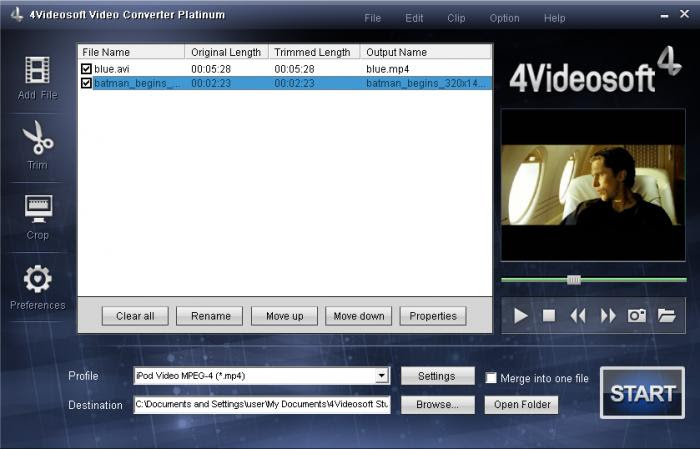Image resolution: width=700 pixels, height=449 pixels.
Task: Click the preview seek slider handle
Action: [x=573, y=280]
